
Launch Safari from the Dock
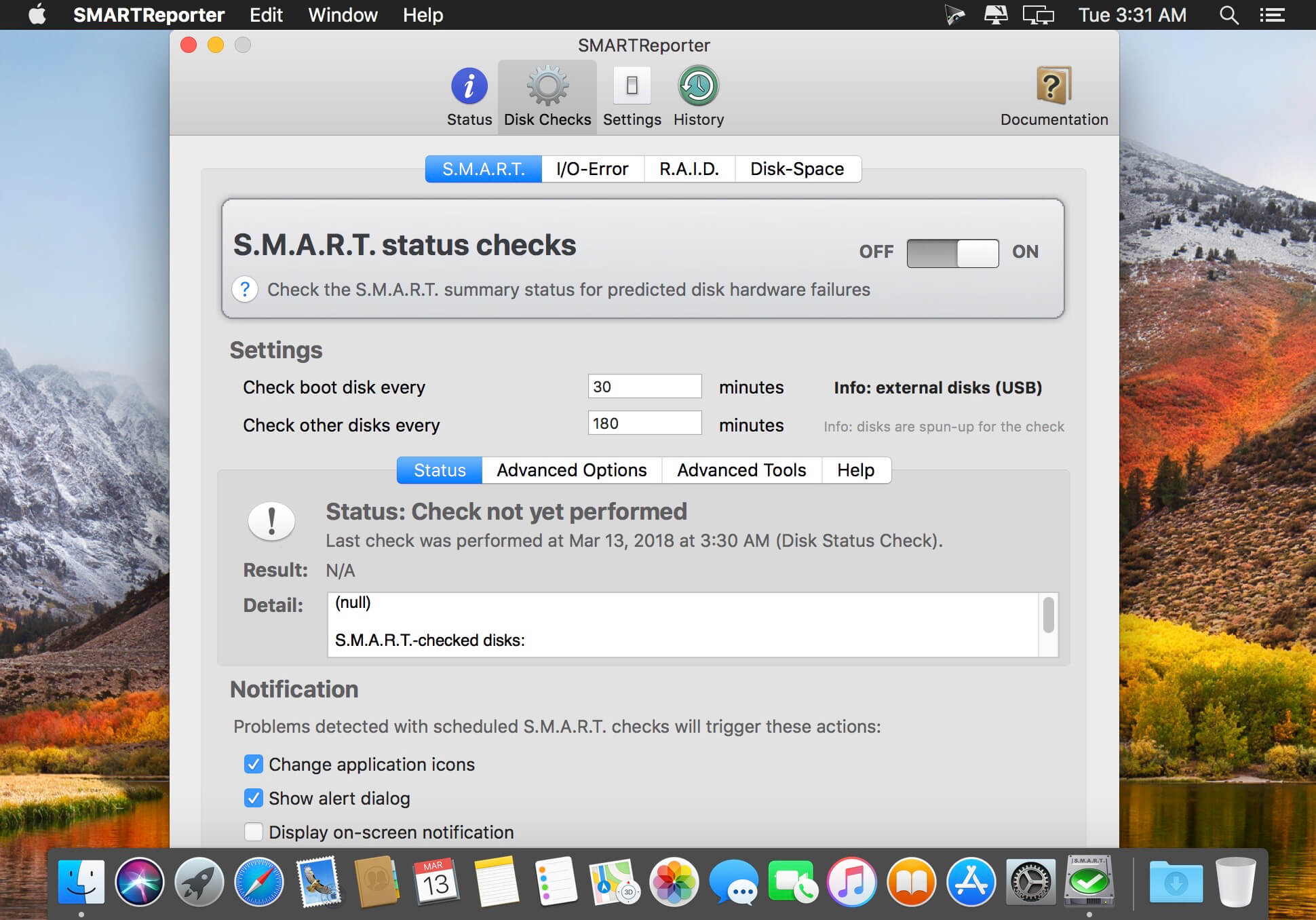(258, 882)
